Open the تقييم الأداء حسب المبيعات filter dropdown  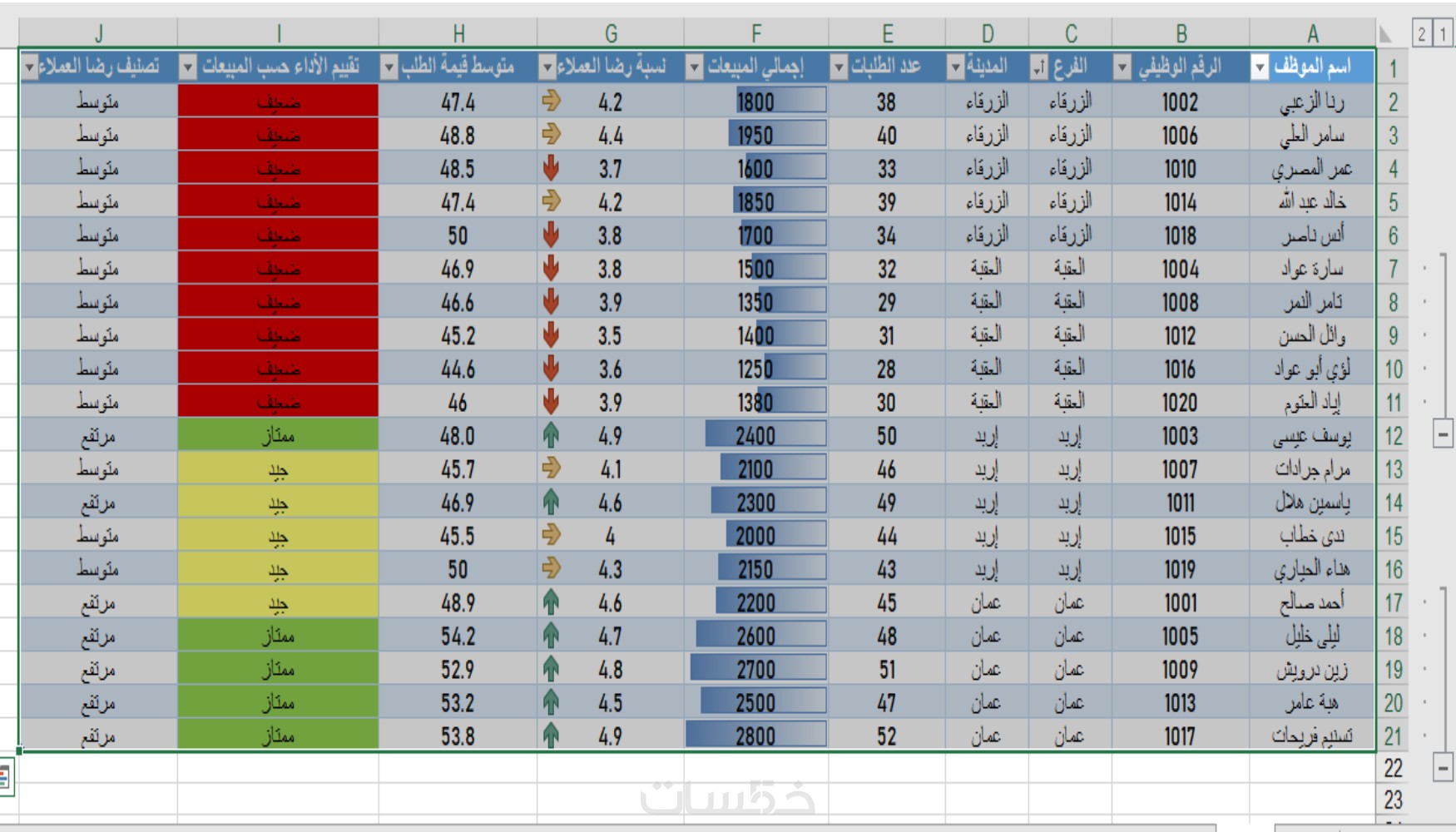188,67
